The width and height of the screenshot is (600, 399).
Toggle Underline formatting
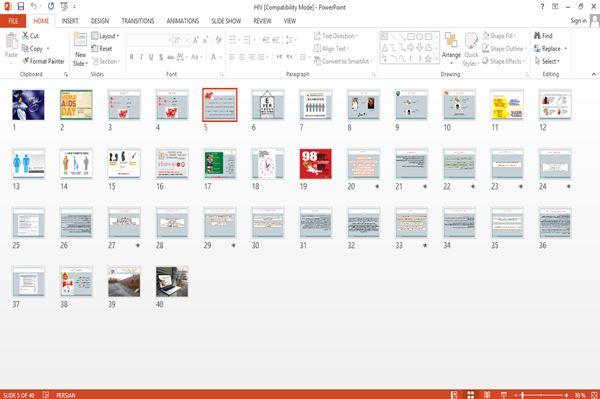(151, 57)
